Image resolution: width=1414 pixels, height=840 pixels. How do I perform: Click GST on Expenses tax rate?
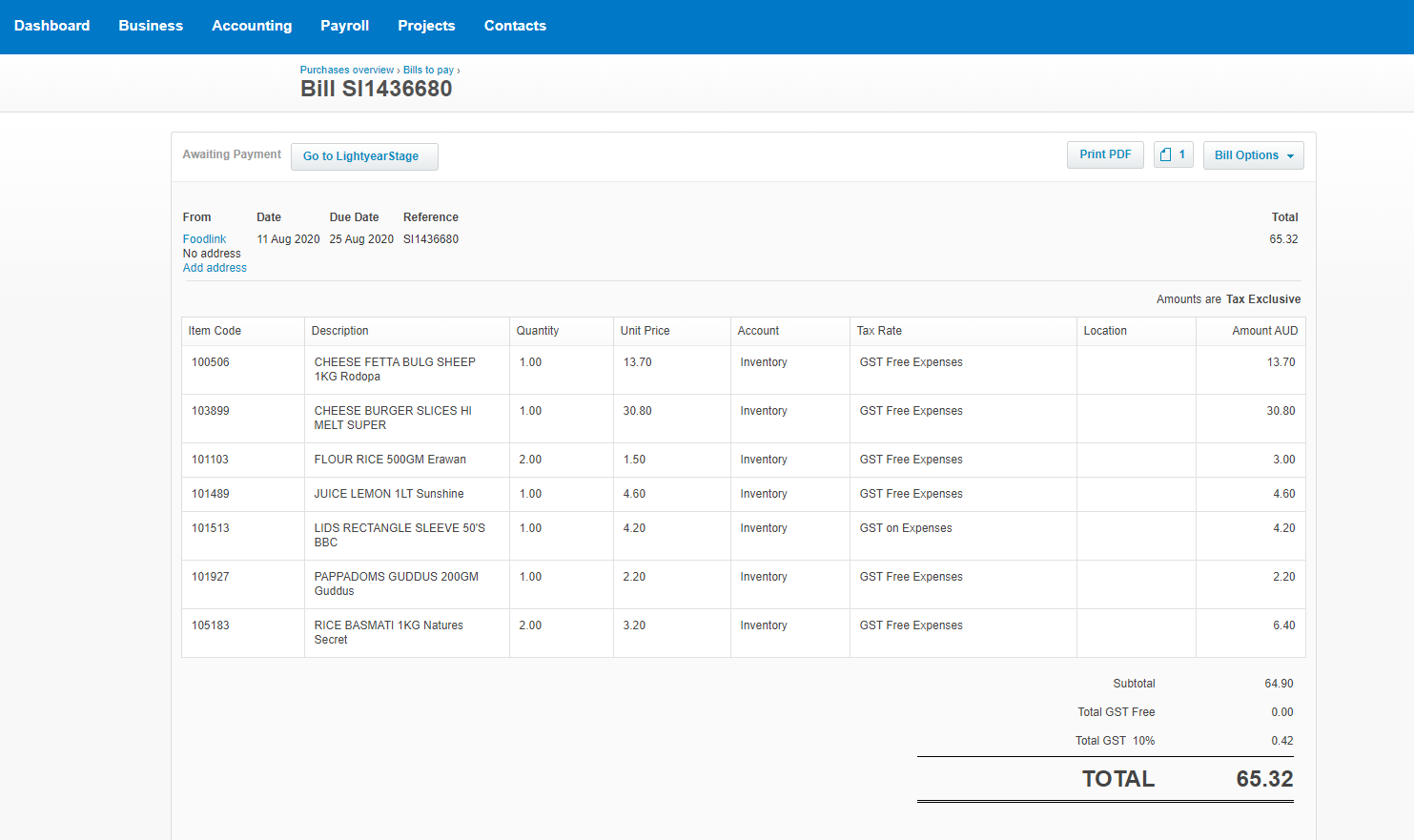click(906, 528)
